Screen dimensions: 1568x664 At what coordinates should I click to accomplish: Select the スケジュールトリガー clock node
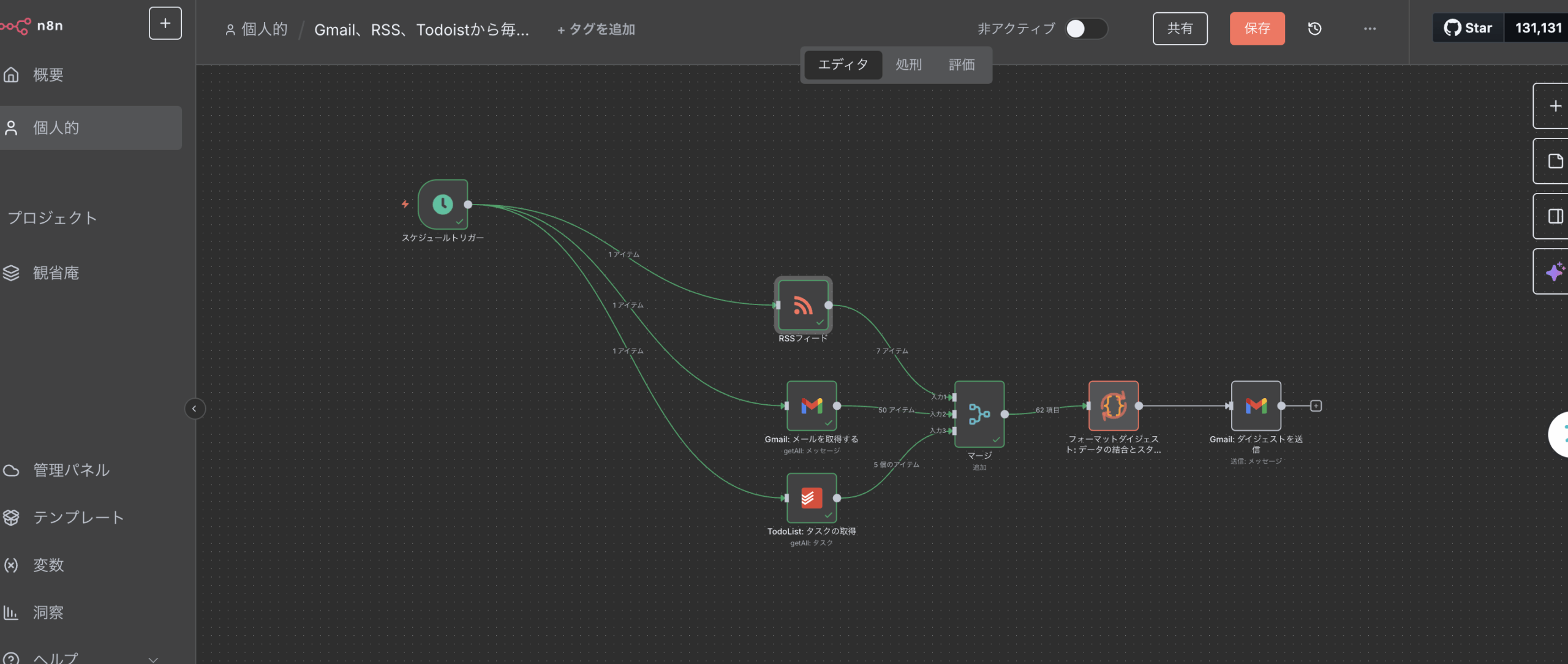click(443, 204)
